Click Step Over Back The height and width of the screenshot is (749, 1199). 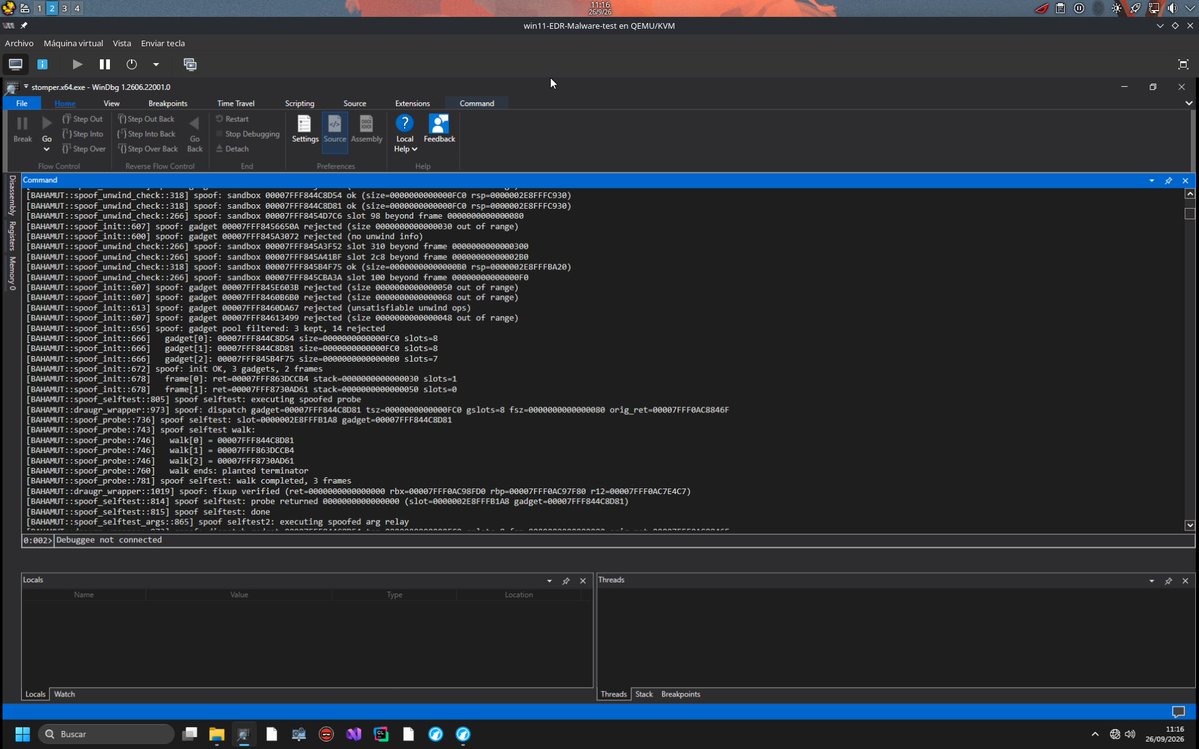pyautogui.click(x=148, y=149)
